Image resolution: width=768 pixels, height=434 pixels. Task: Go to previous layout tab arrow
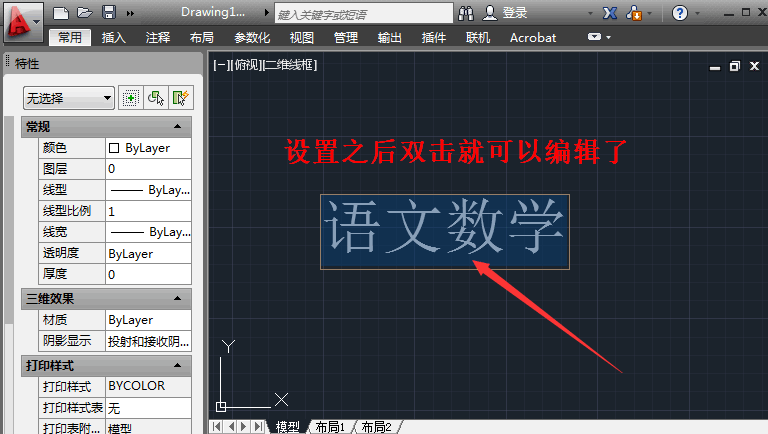pyautogui.click(x=231, y=427)
